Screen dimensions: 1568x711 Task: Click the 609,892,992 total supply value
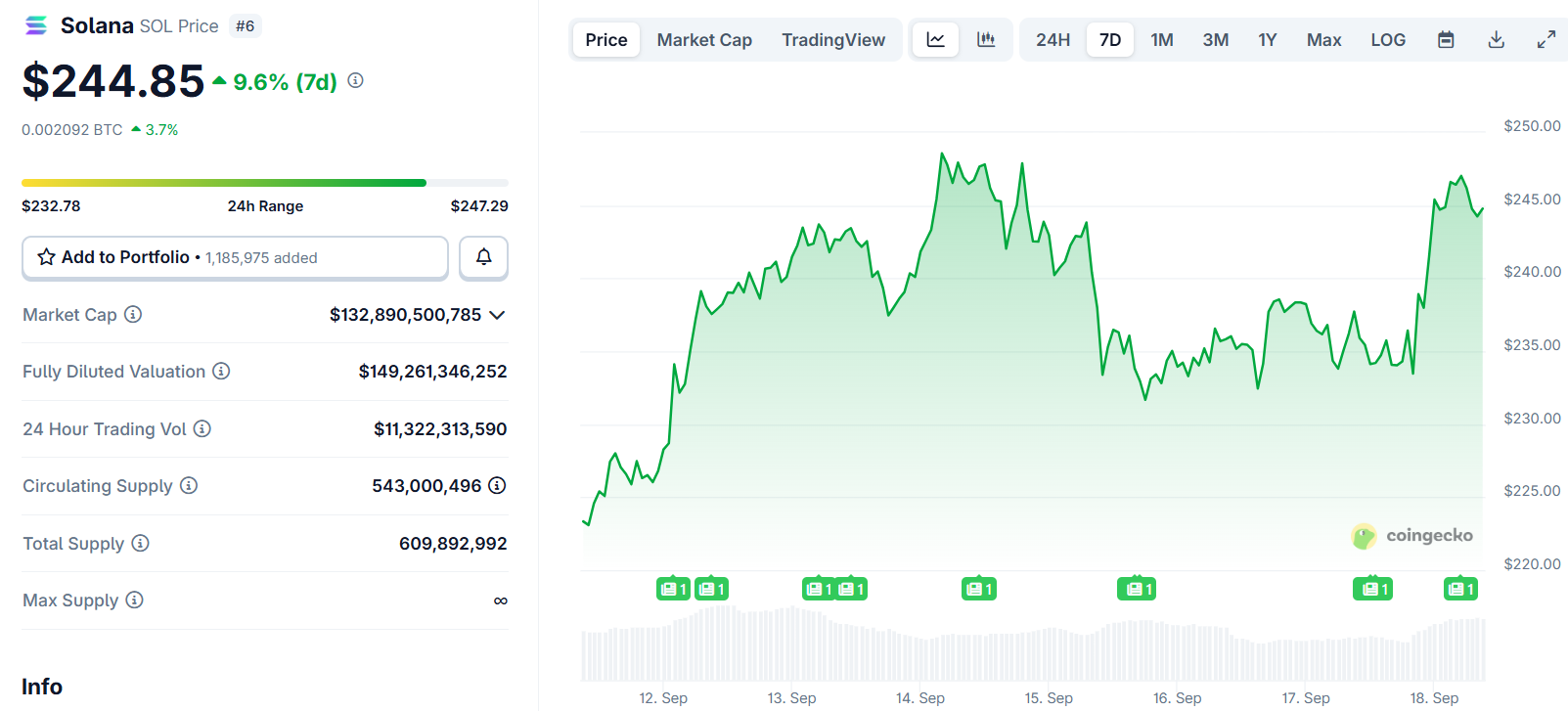453,543
